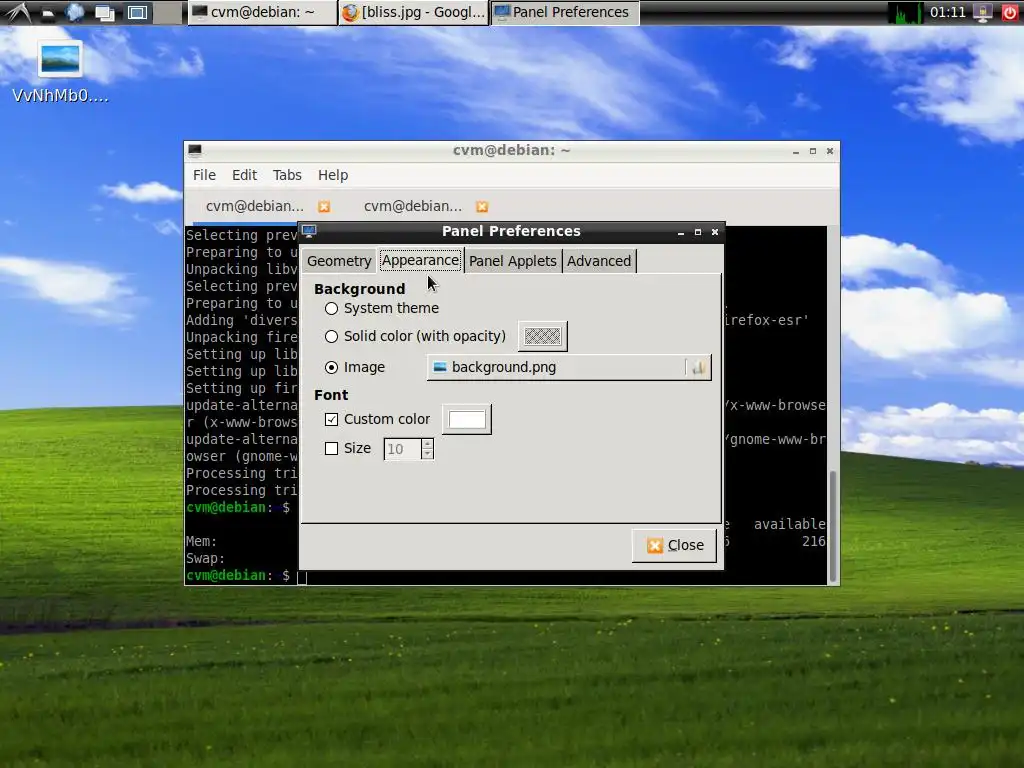Close the first terminal tab

coord(324,206)
